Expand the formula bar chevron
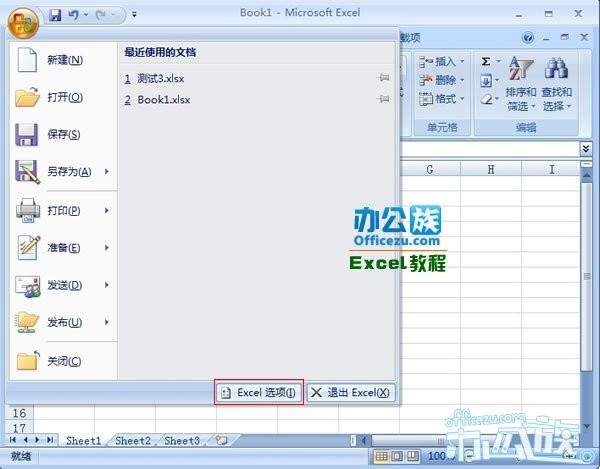 tap(585, 148)
